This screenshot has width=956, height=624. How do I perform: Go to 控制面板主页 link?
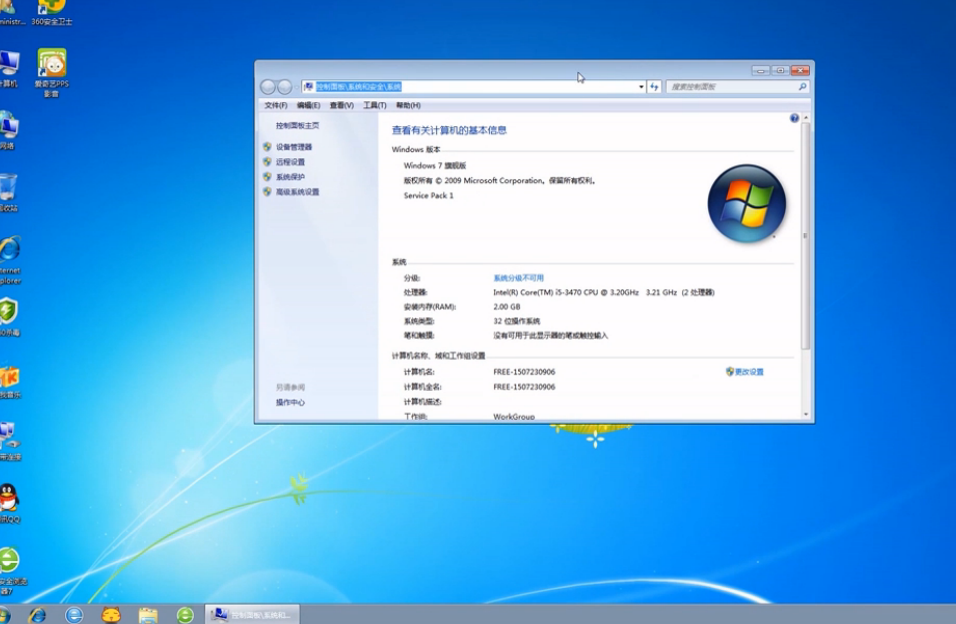pos(297,126)
